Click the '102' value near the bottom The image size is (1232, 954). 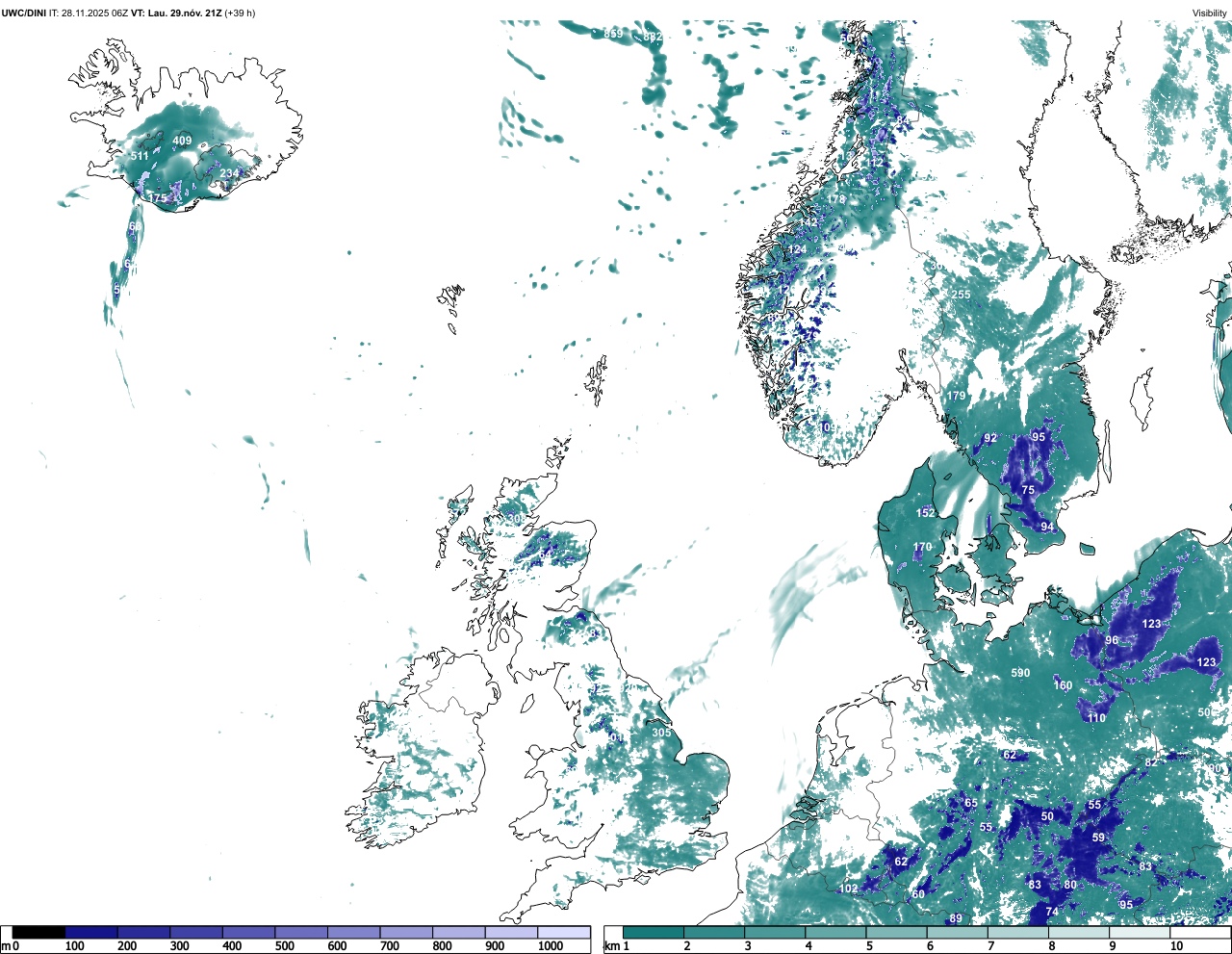tap(848, 889)
